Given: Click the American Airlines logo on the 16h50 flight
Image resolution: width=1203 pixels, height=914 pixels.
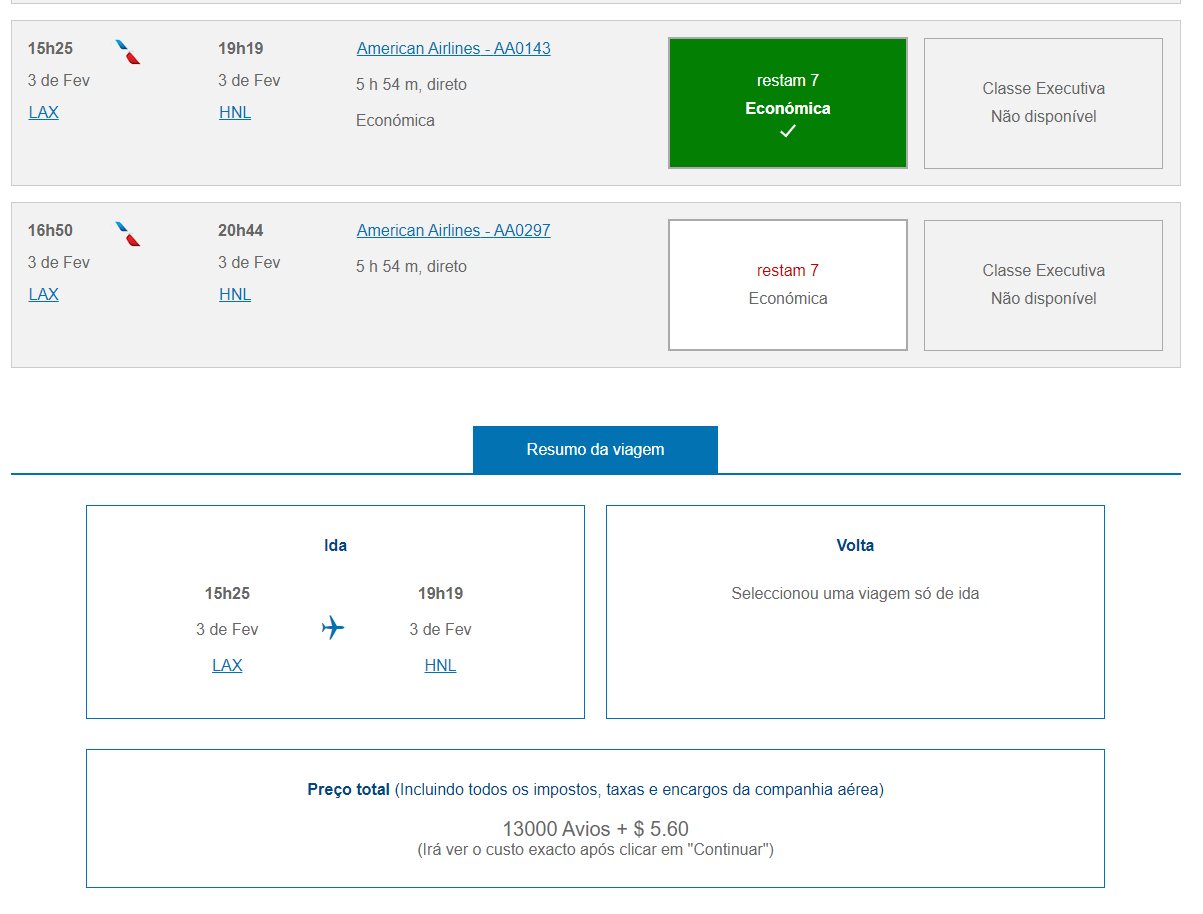Looking at the screenshot, I should click(127, 234).
